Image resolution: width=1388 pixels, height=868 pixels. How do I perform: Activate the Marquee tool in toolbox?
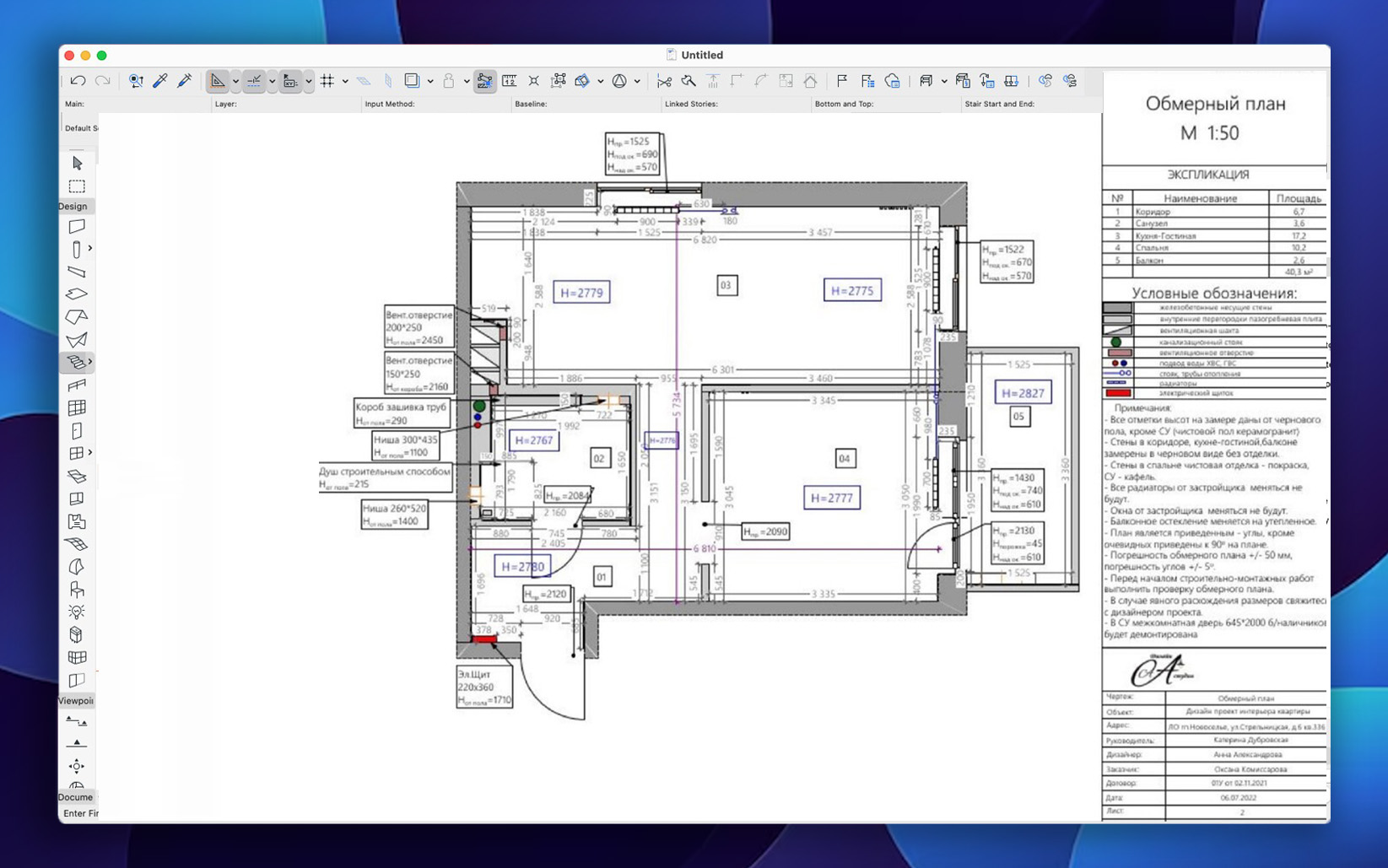77,186
